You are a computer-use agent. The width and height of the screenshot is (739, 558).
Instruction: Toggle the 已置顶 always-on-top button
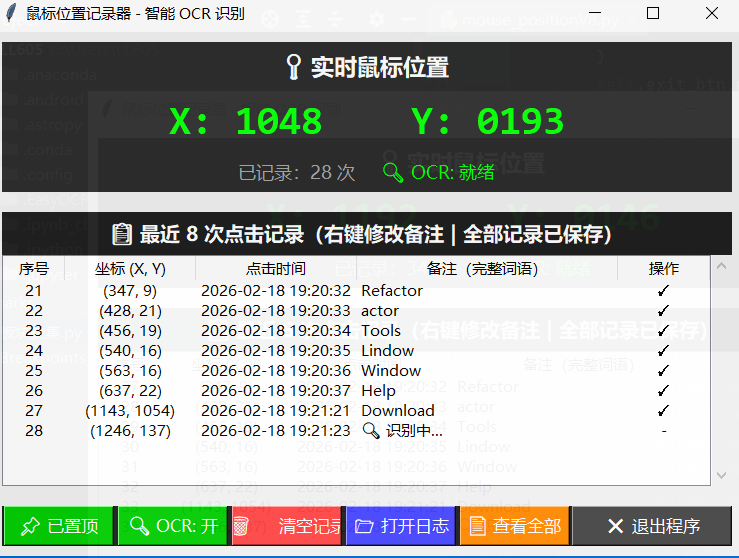coord(58,526)
